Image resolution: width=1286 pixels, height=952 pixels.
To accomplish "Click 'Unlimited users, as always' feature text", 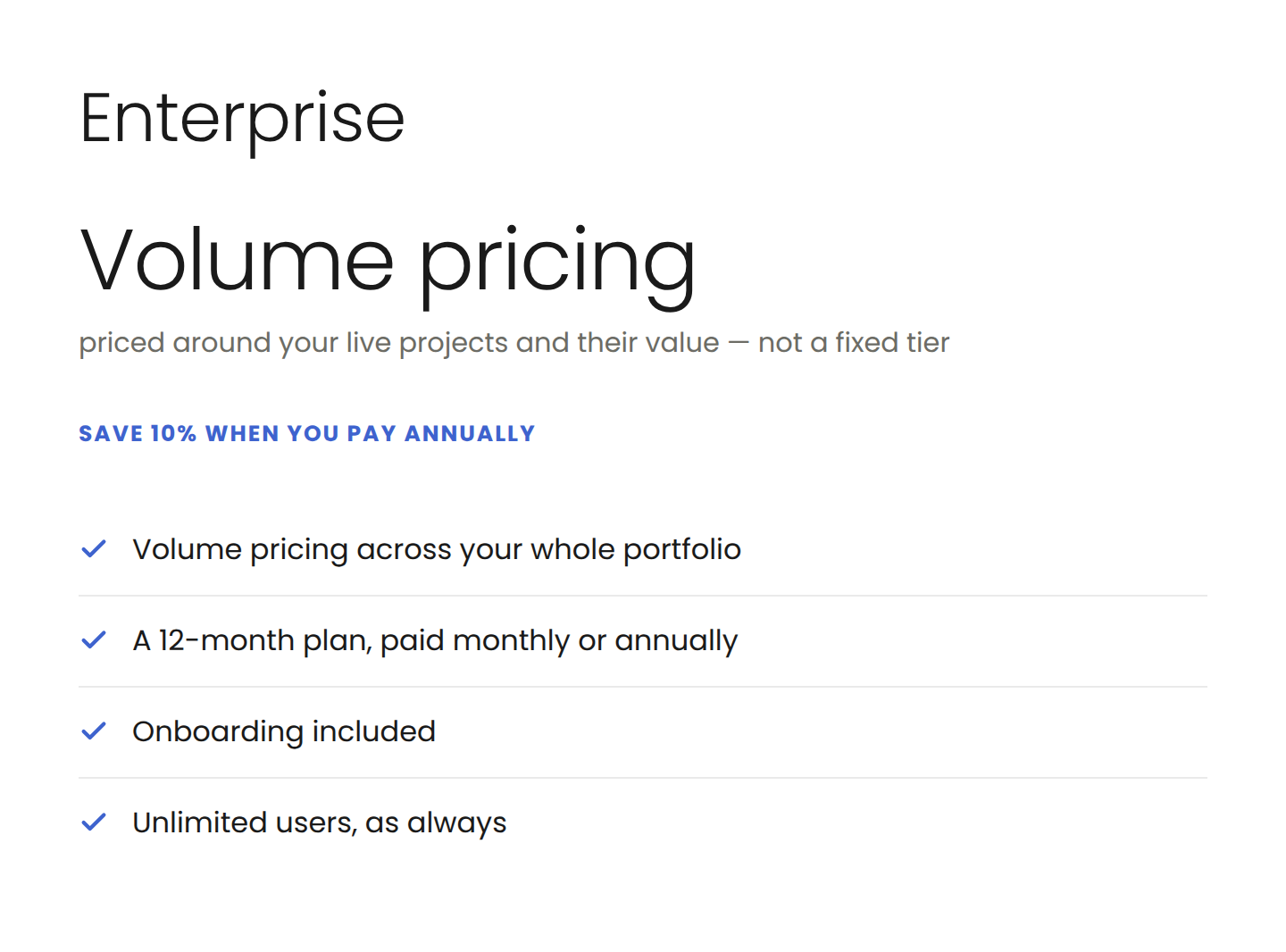I will pyautogui.click(x=320, y=823).
